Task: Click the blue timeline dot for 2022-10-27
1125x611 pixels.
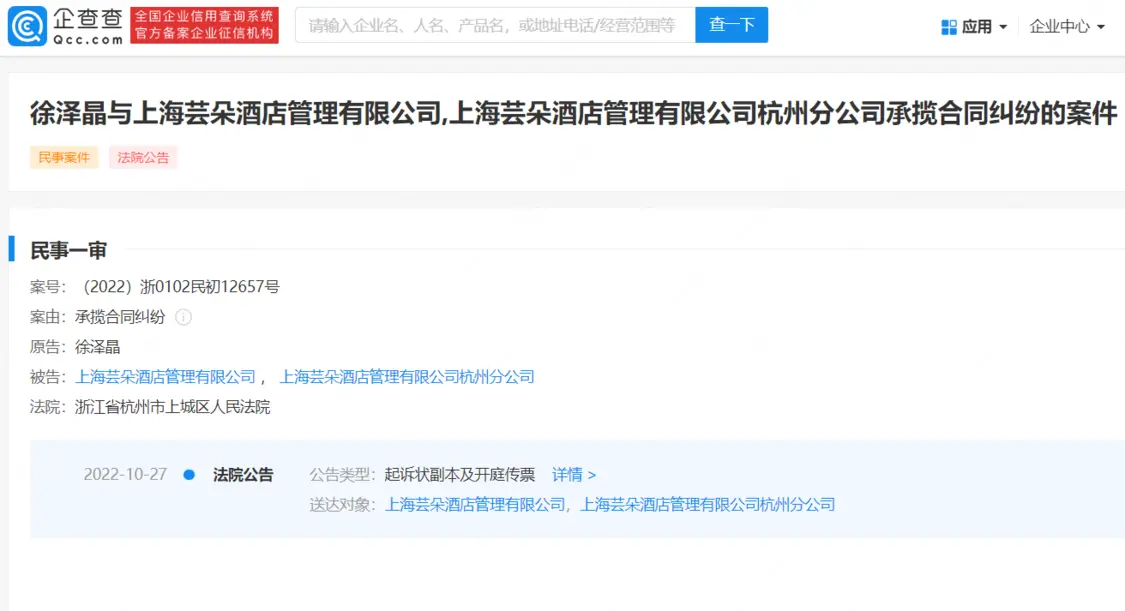Action: (189, 475)
